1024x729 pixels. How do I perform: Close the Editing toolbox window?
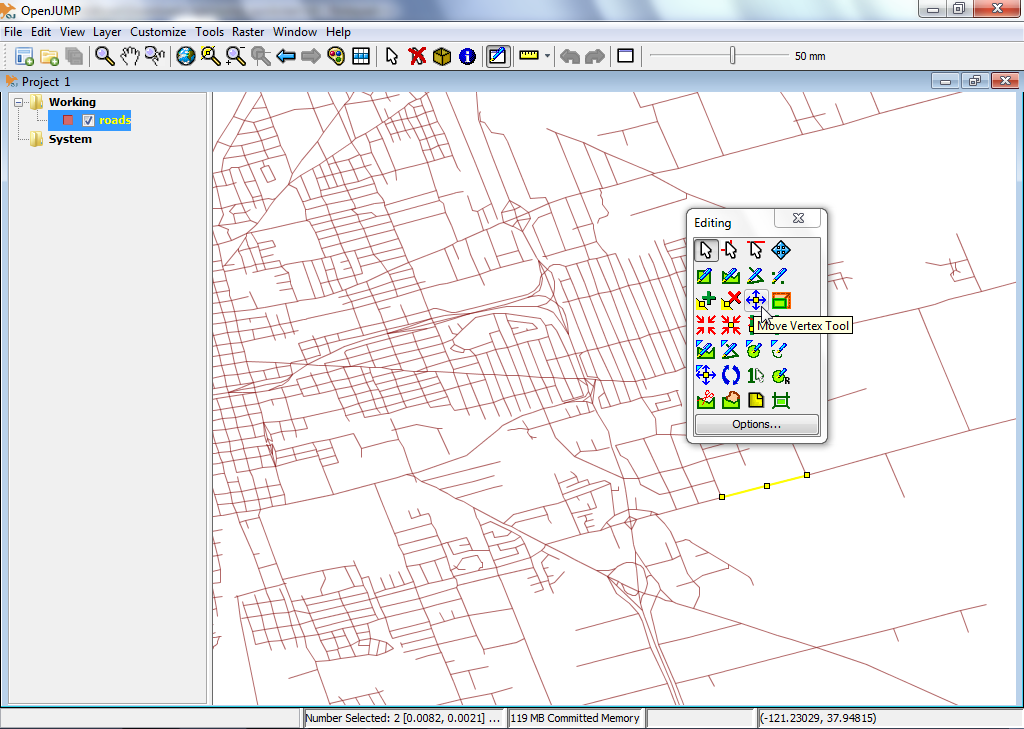click(798, 218)
